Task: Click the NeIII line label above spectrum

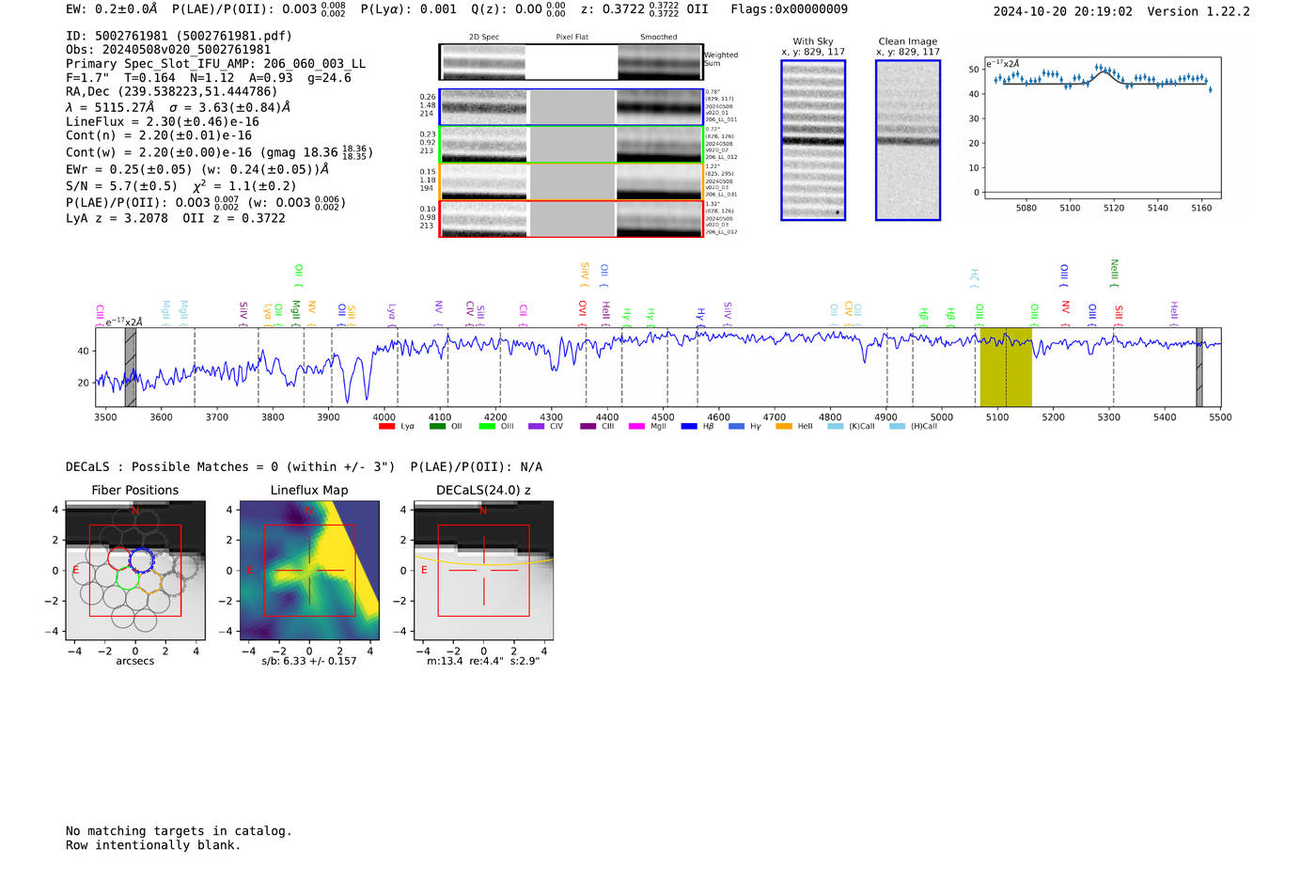Action: pos(1114,271)
